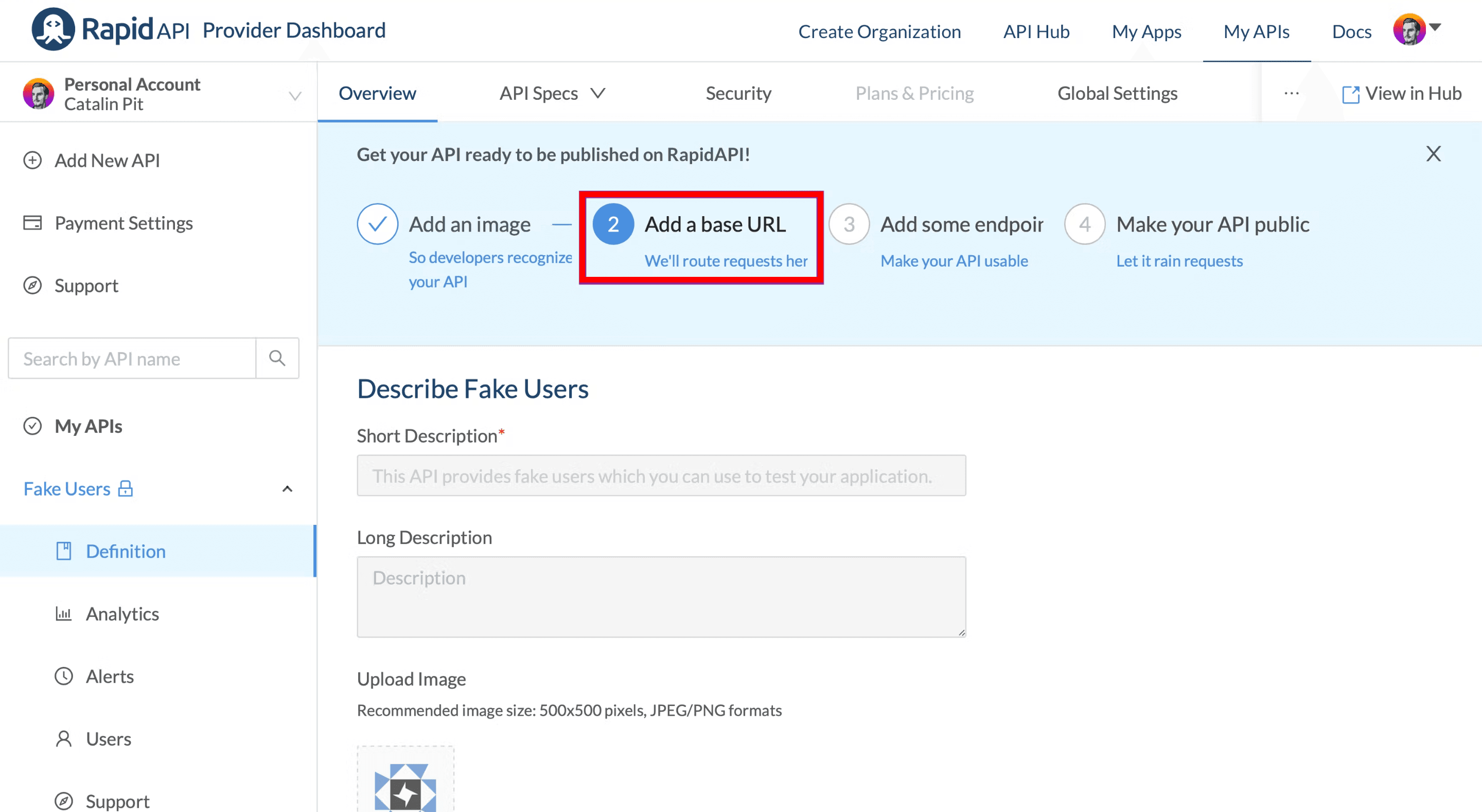The height and width of the screenshot is (812, 1482).
Task: Open the Security tab
Action: 739,93
